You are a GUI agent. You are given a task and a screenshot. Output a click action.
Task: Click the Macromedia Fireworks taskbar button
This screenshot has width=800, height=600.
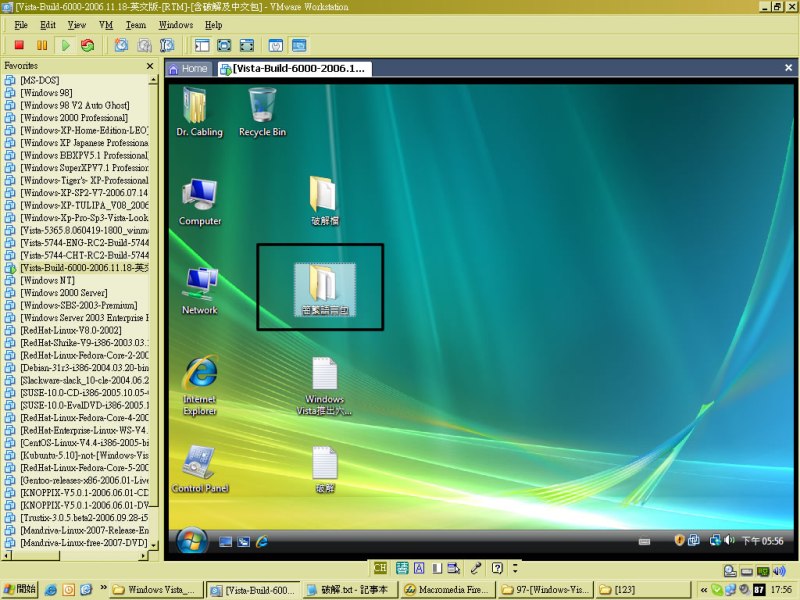coord(448,590)
